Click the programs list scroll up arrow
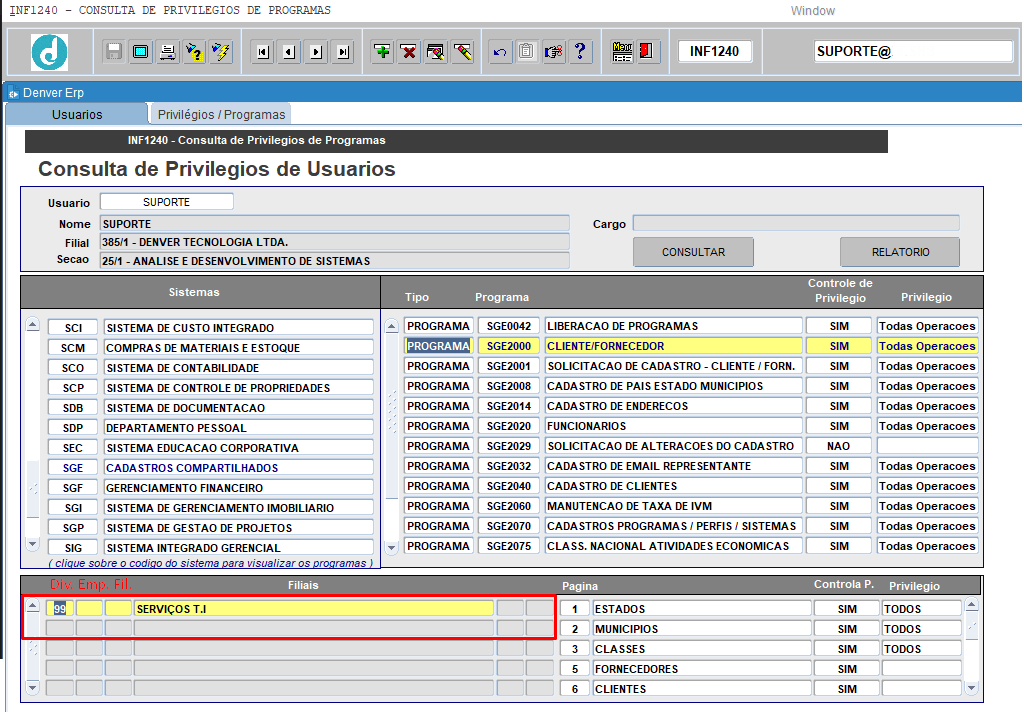Screen dimensions: 1024x712 tap(391, 326)
